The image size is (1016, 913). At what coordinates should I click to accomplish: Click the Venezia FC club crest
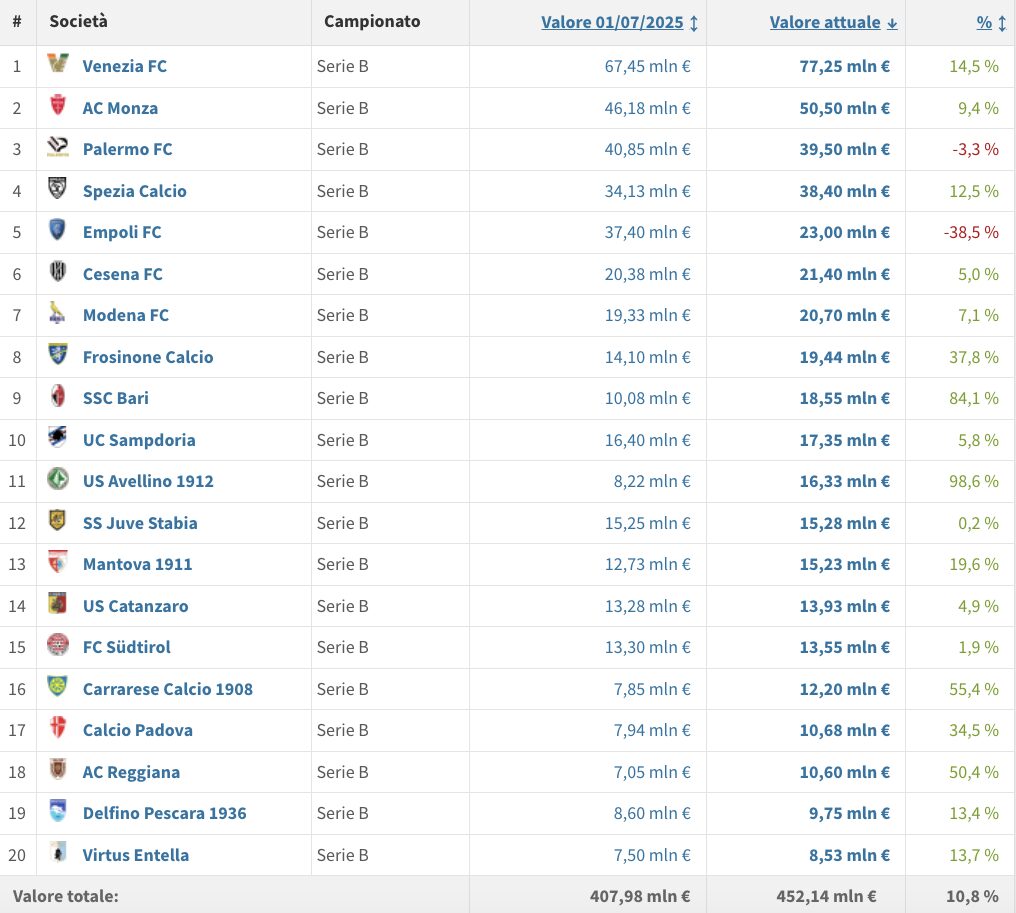point(58,64)
